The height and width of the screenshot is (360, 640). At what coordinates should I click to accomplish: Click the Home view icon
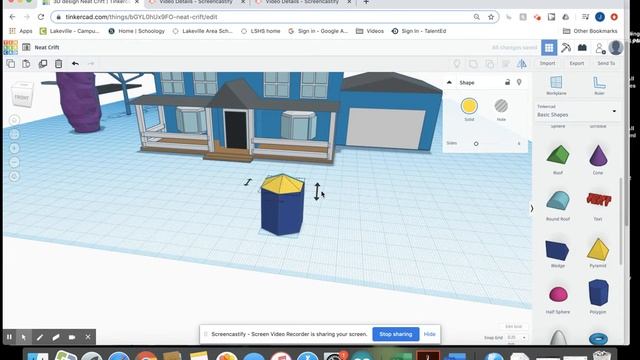click(14, 120)
